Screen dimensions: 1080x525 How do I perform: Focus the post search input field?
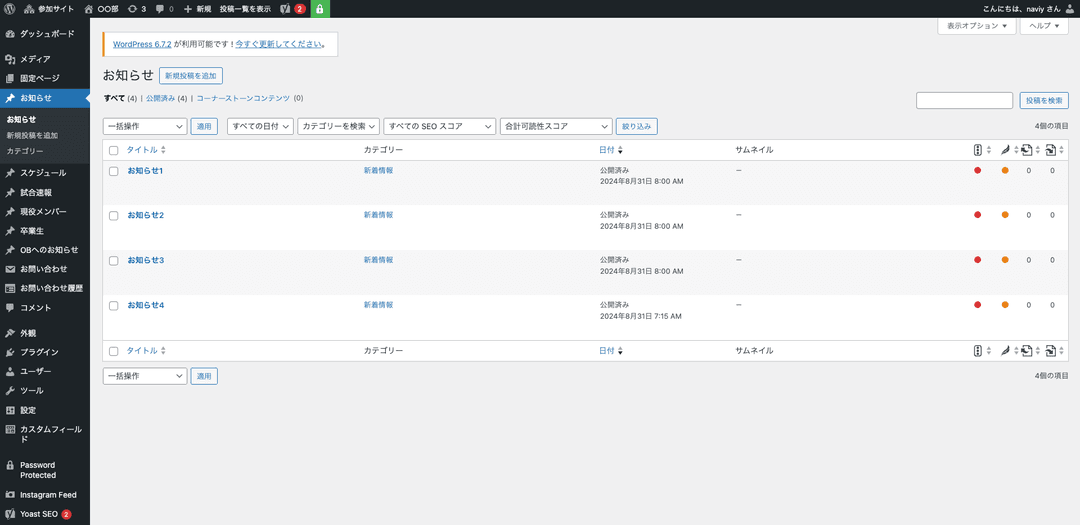point(964,101)
